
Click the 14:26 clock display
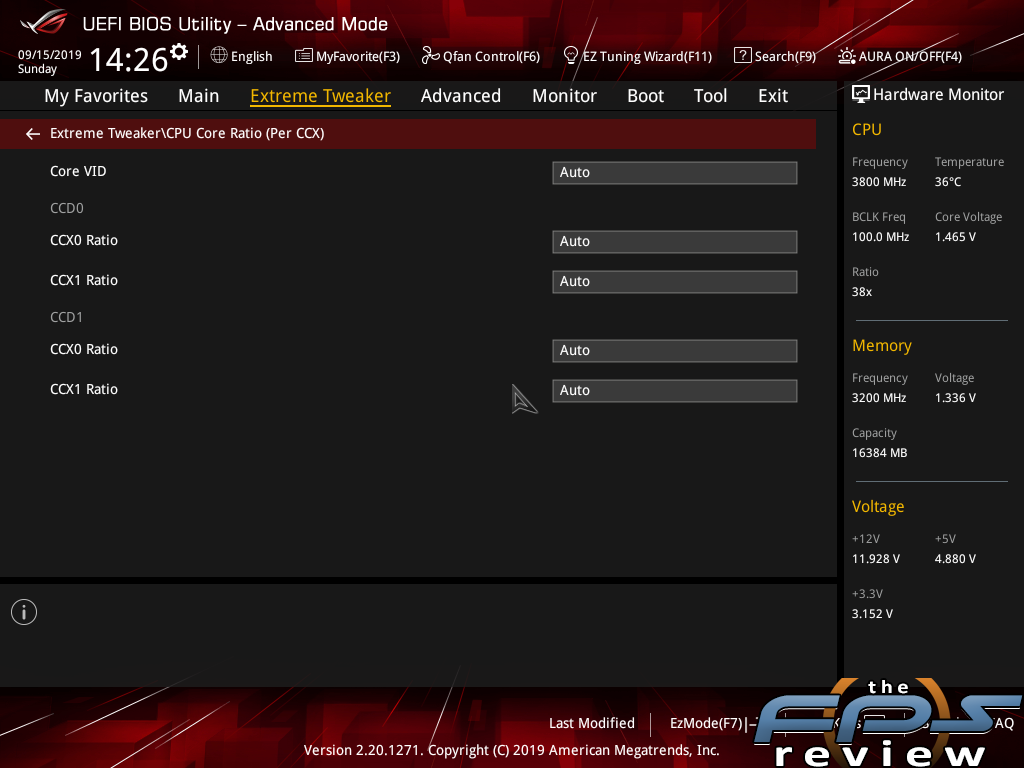tap(129, 59)
